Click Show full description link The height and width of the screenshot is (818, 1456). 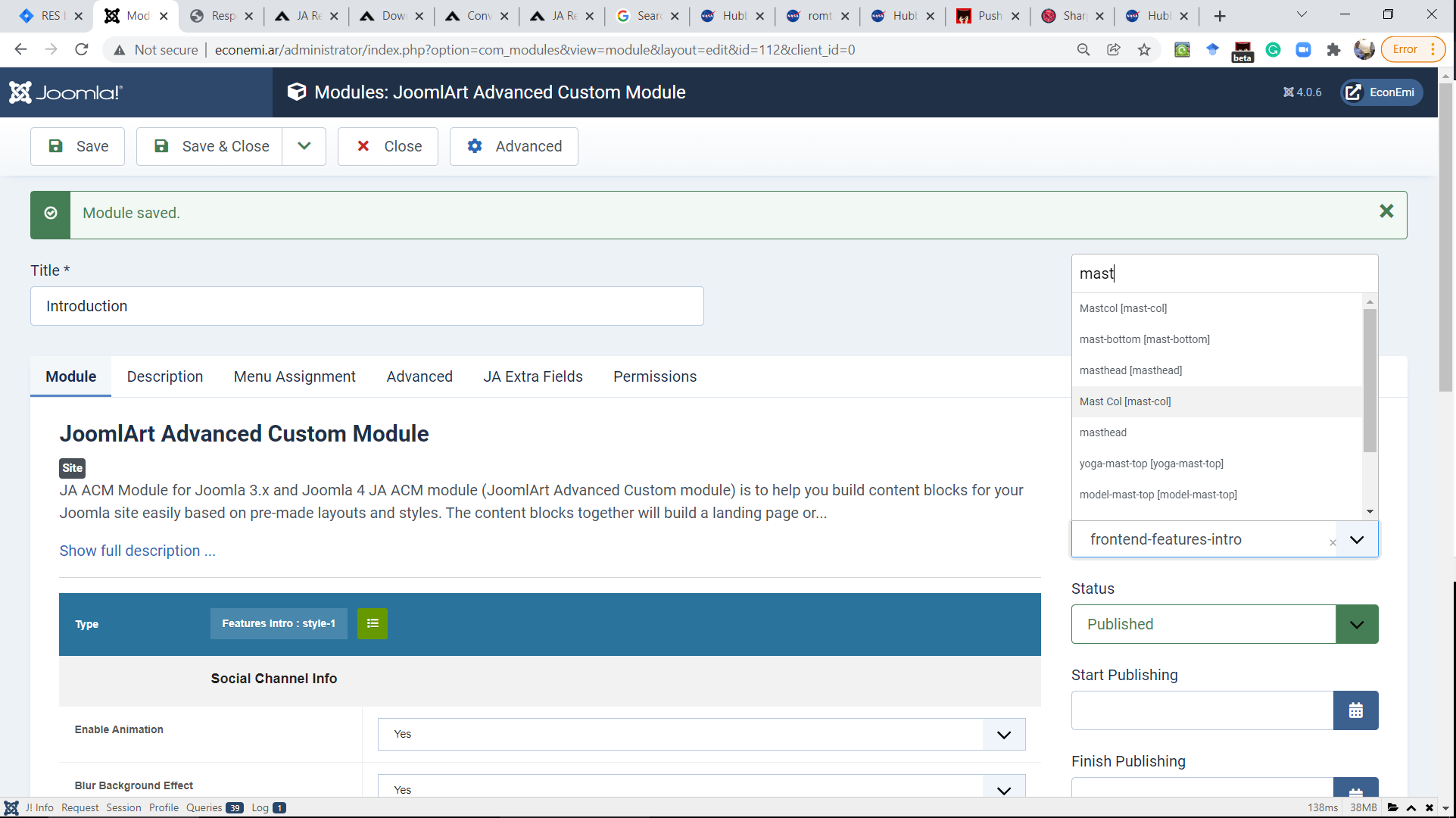pos(137,551)
